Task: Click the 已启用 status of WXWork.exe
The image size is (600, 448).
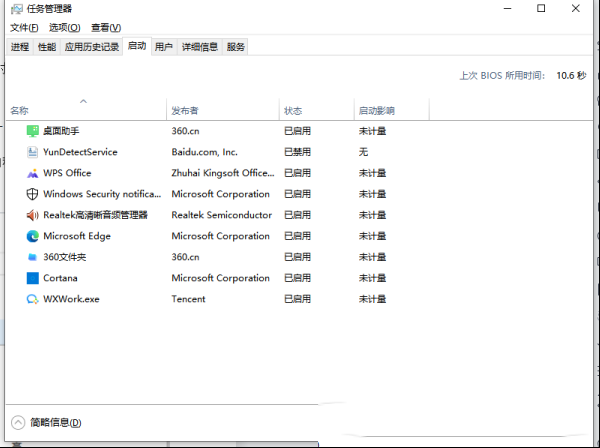Action: coord(297,299)
